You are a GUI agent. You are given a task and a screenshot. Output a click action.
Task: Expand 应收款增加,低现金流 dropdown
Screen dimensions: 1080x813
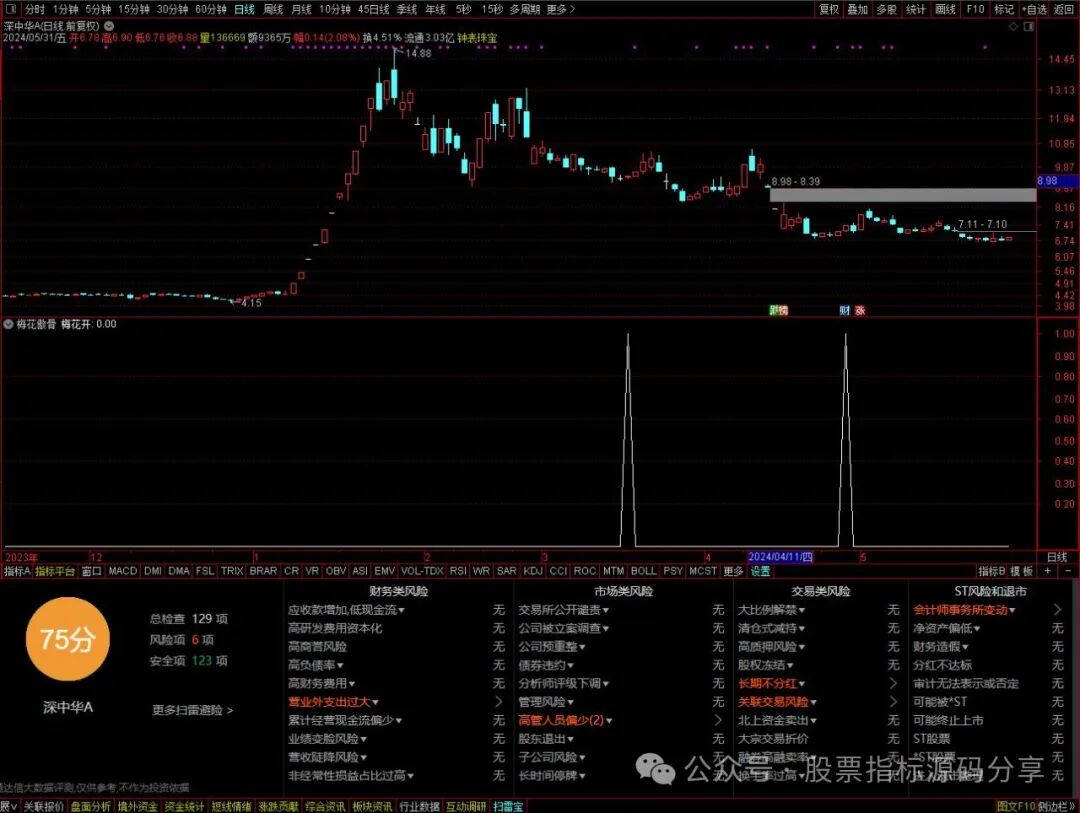(x=346, y=610)
